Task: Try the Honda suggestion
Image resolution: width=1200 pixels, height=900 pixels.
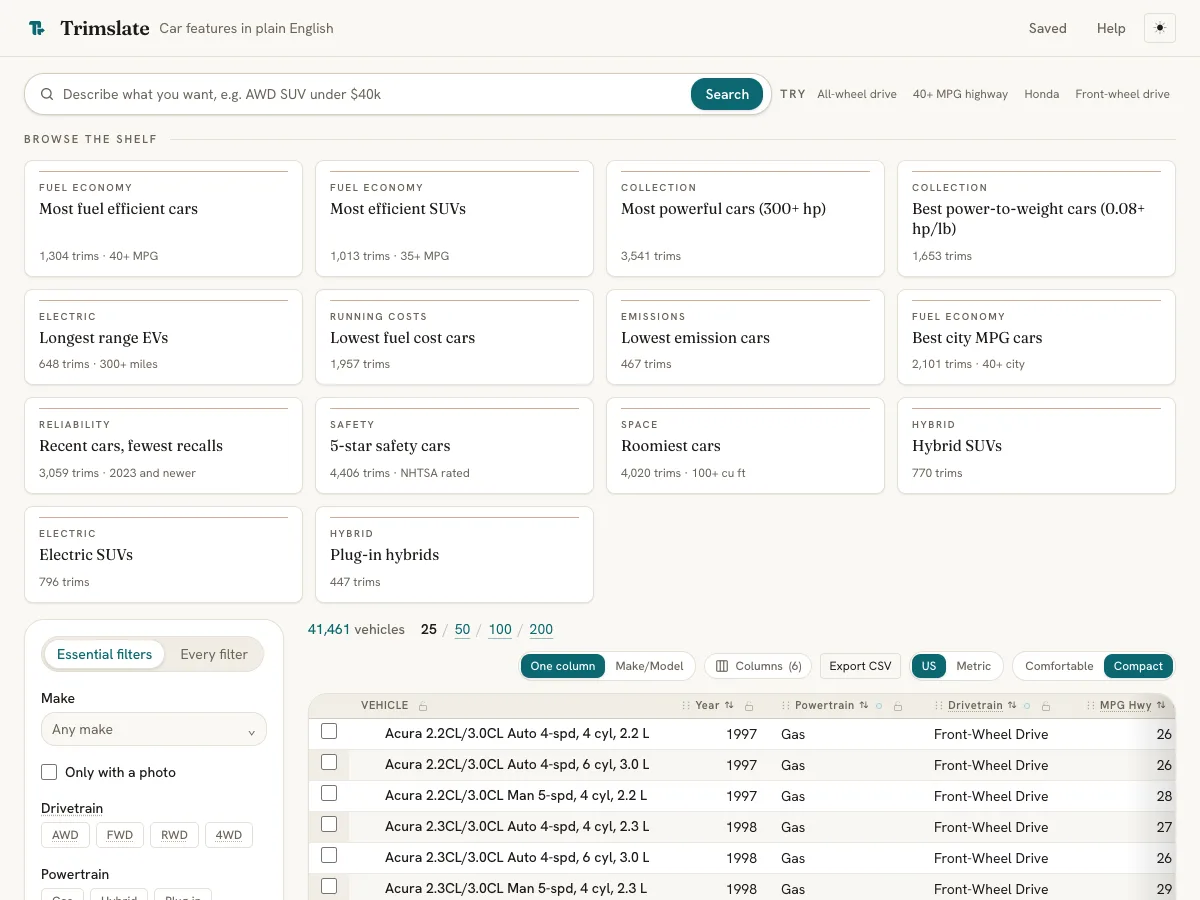Action: point(1041,94)
